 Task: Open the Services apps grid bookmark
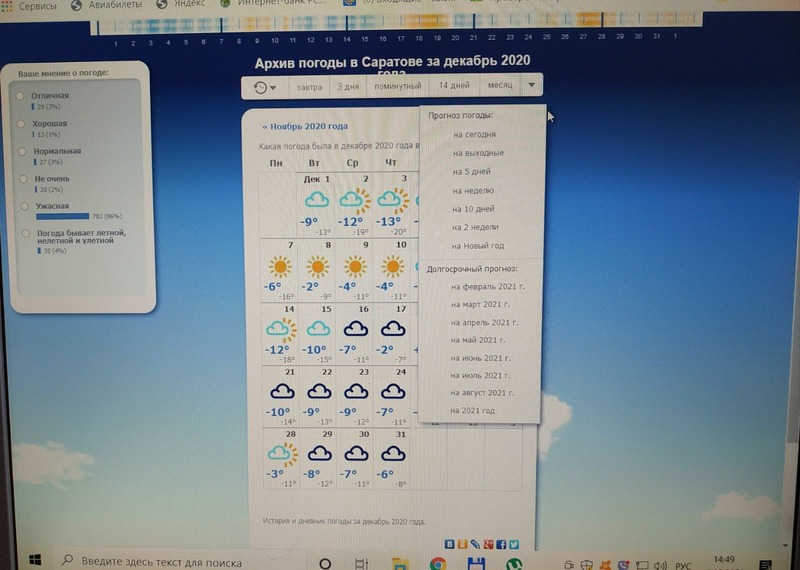(x=29, y=6)
